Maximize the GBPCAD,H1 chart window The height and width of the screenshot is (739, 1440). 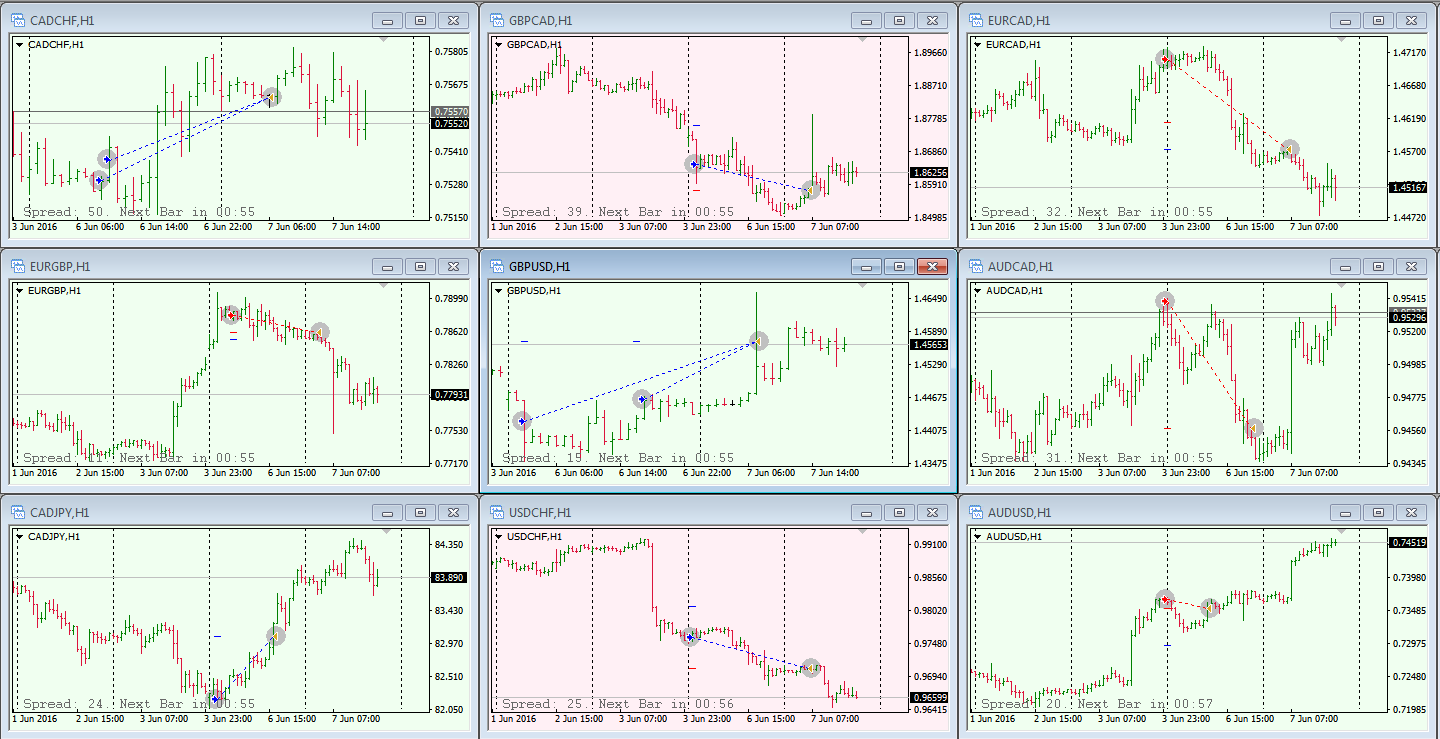[x=899, y=20]
